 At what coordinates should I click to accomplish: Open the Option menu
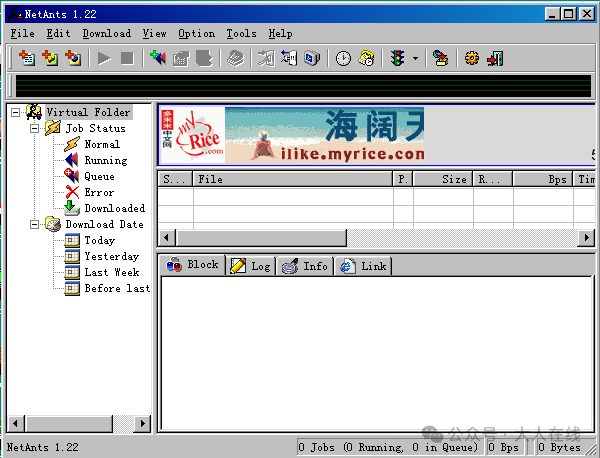tap(196, 34)
